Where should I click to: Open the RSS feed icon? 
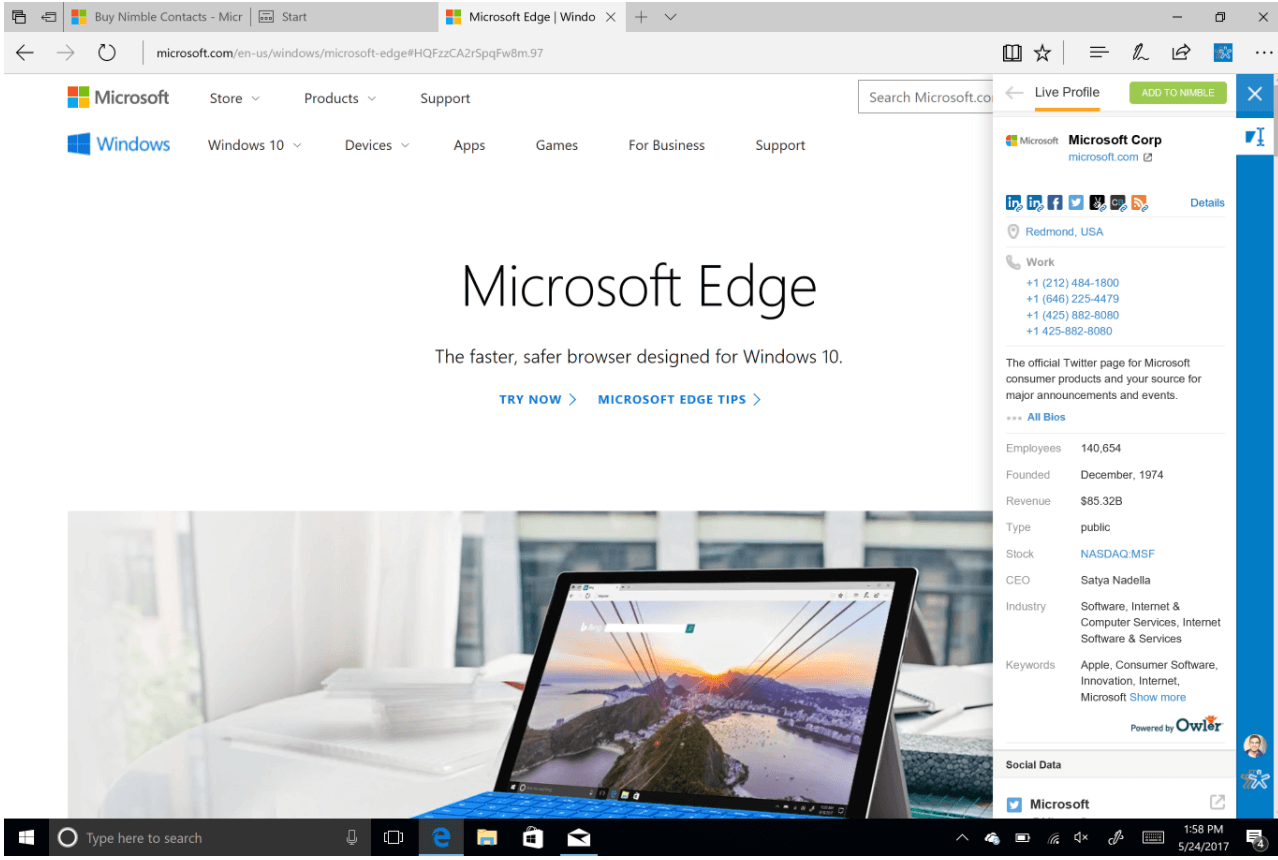tap(1139, 203)
